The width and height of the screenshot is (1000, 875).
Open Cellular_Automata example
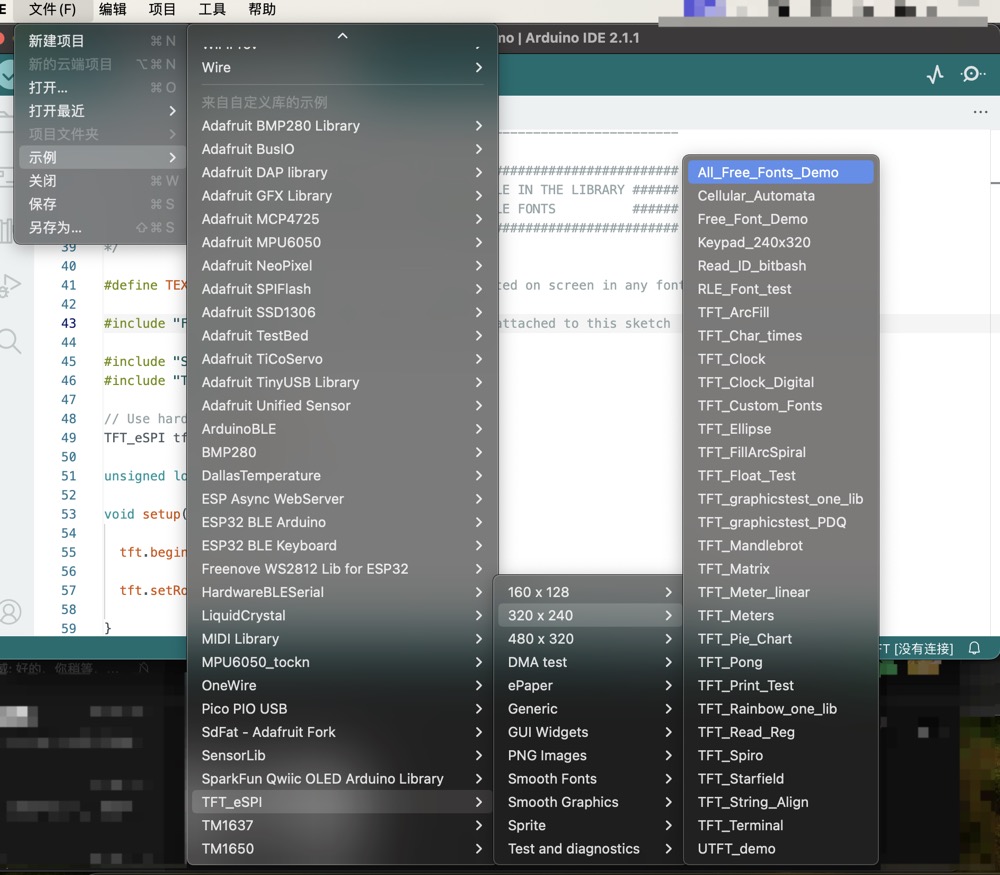(x=781, y=196)
